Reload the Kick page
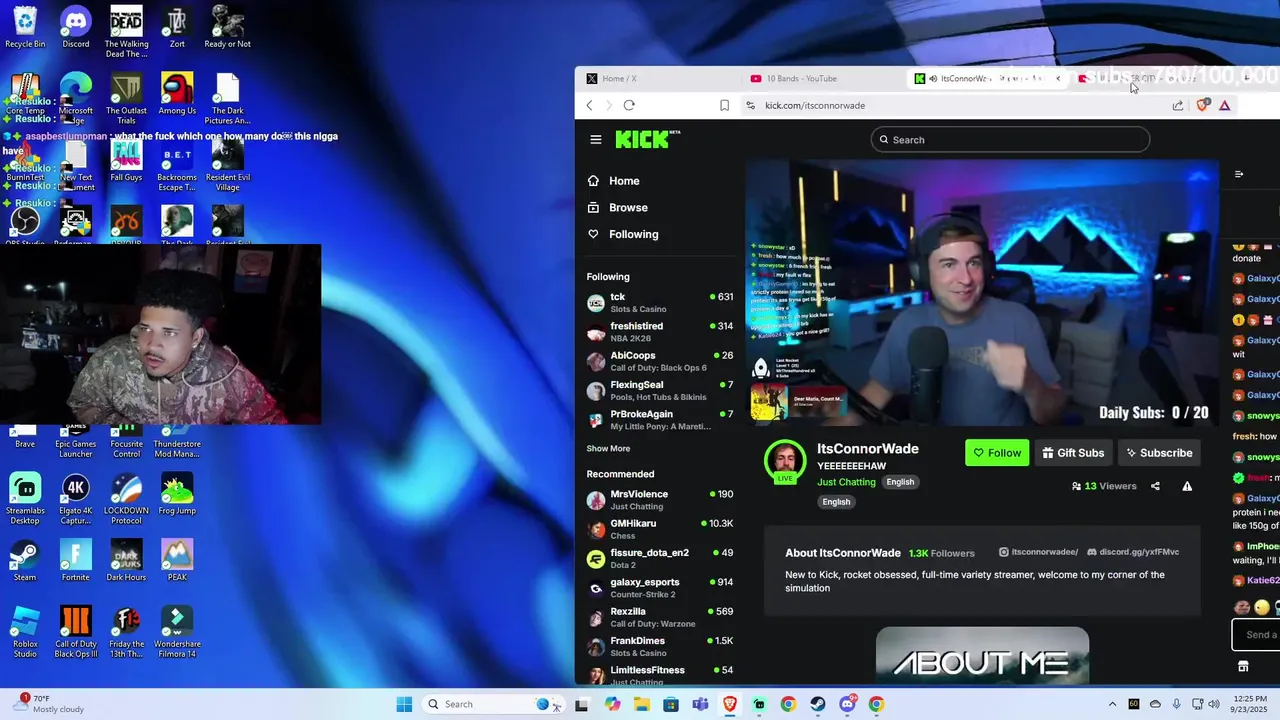The image size is (1280, 720). (x=629, y=105)
